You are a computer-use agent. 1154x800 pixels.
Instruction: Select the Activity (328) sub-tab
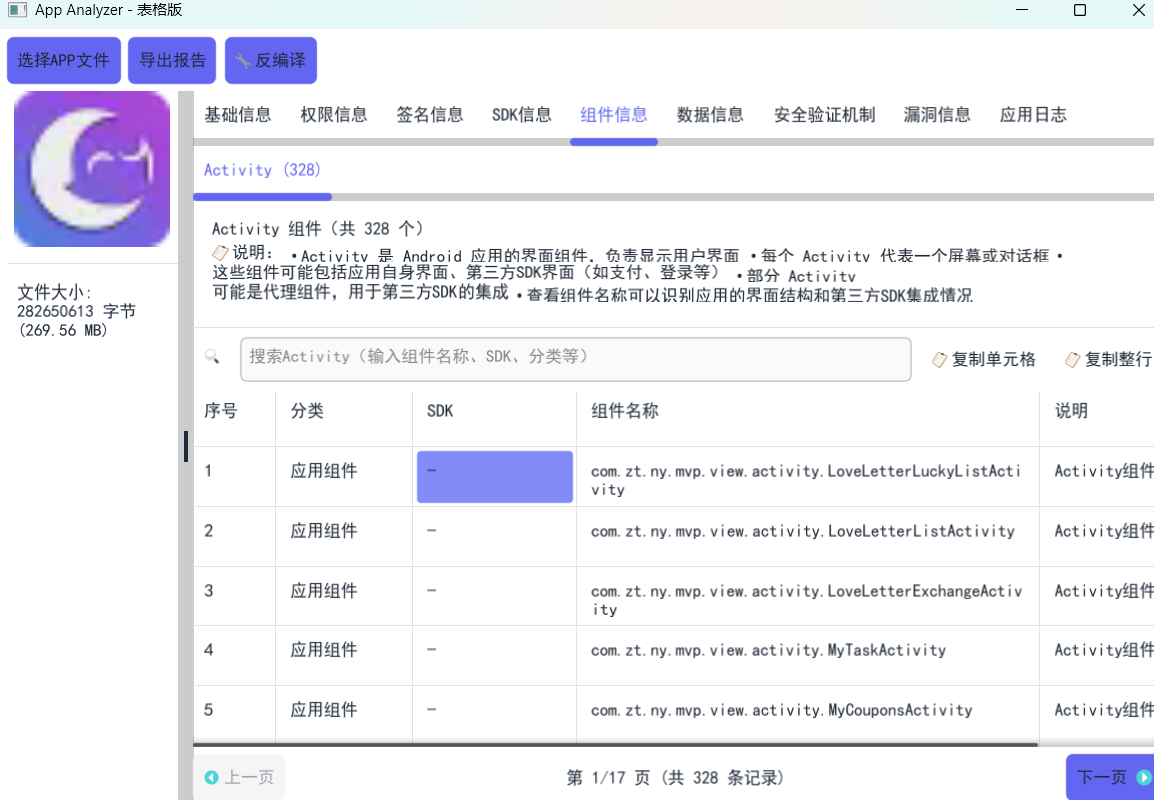262,171
